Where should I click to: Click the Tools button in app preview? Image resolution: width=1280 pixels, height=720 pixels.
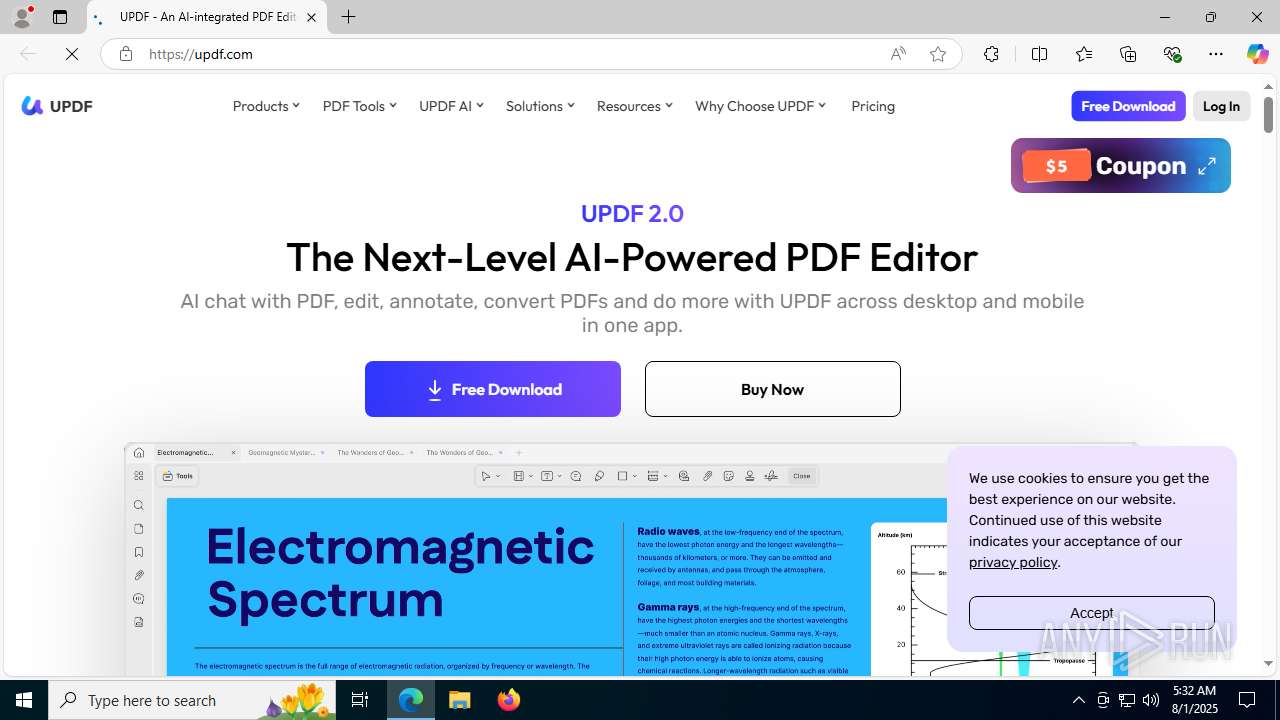point(178,476)
